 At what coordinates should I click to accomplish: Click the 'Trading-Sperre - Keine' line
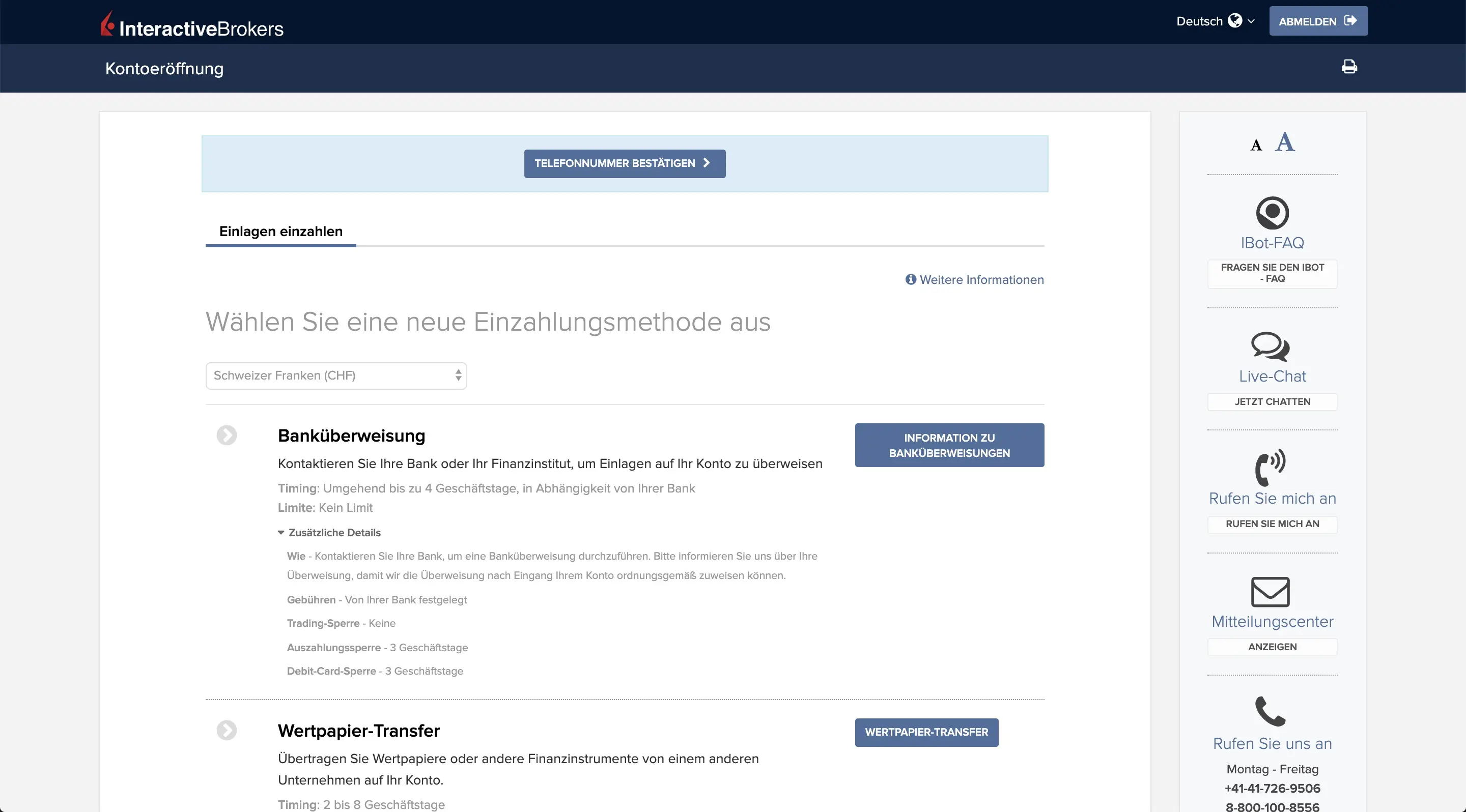(341, 623)
